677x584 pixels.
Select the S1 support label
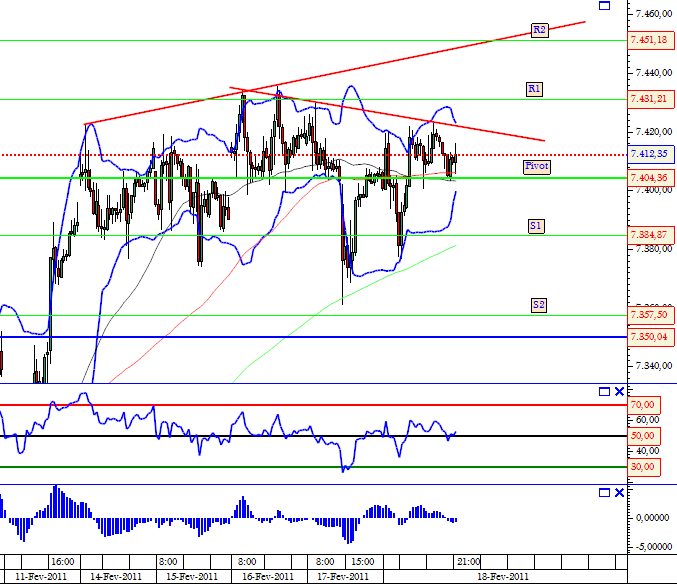point(536,226)
